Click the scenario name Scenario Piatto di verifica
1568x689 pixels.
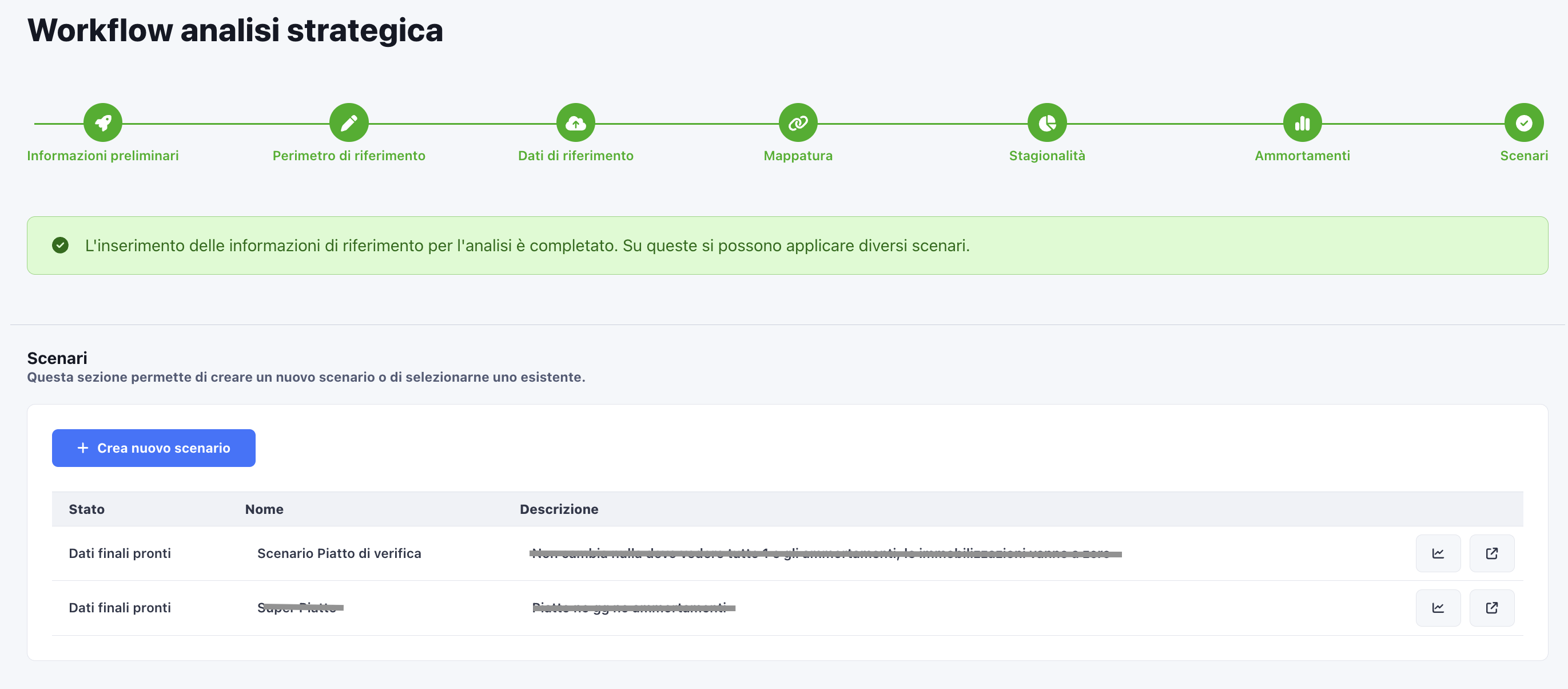pos(339,553)
